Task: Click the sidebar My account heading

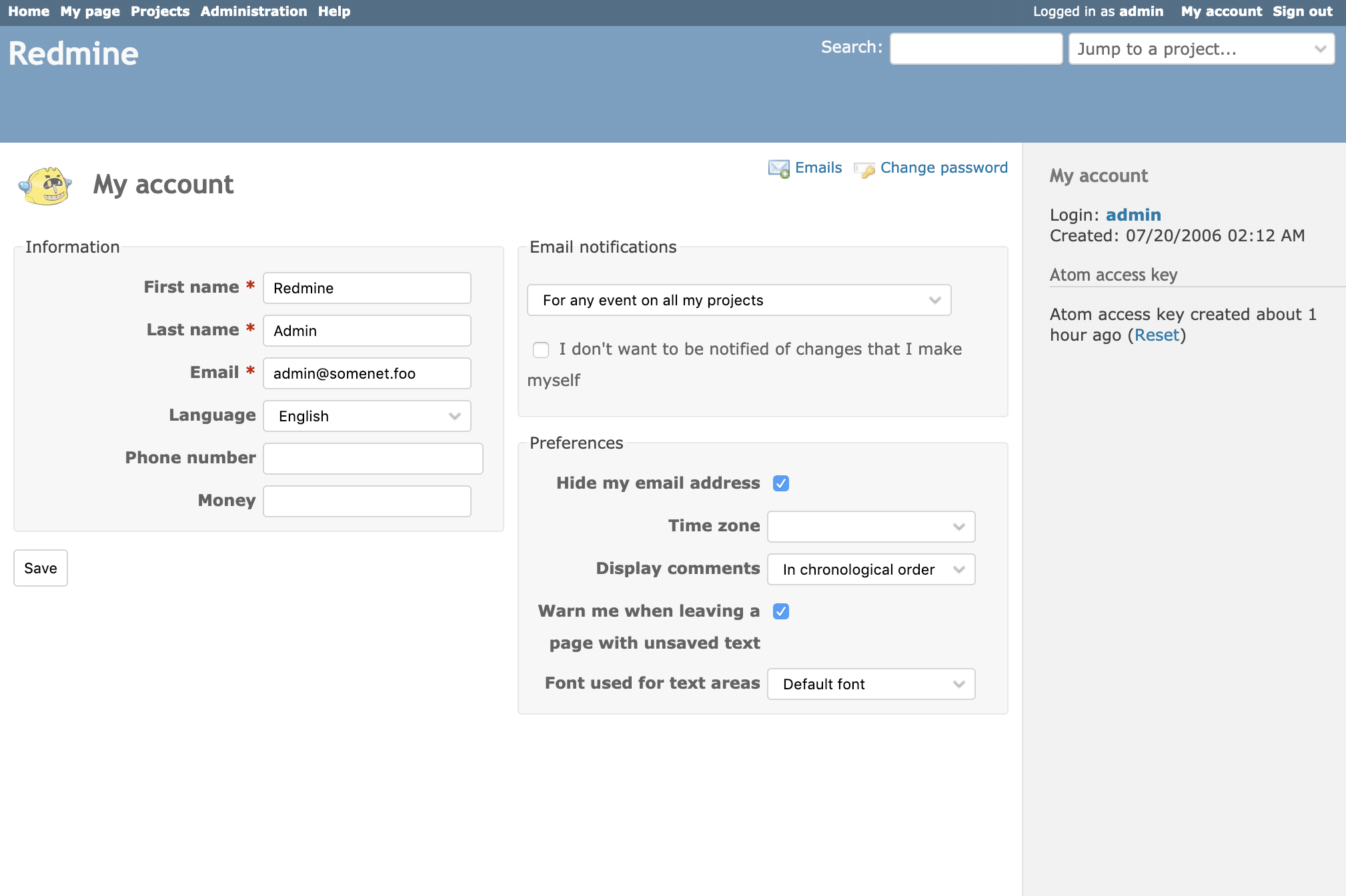Action: (x=1099, y=176)
